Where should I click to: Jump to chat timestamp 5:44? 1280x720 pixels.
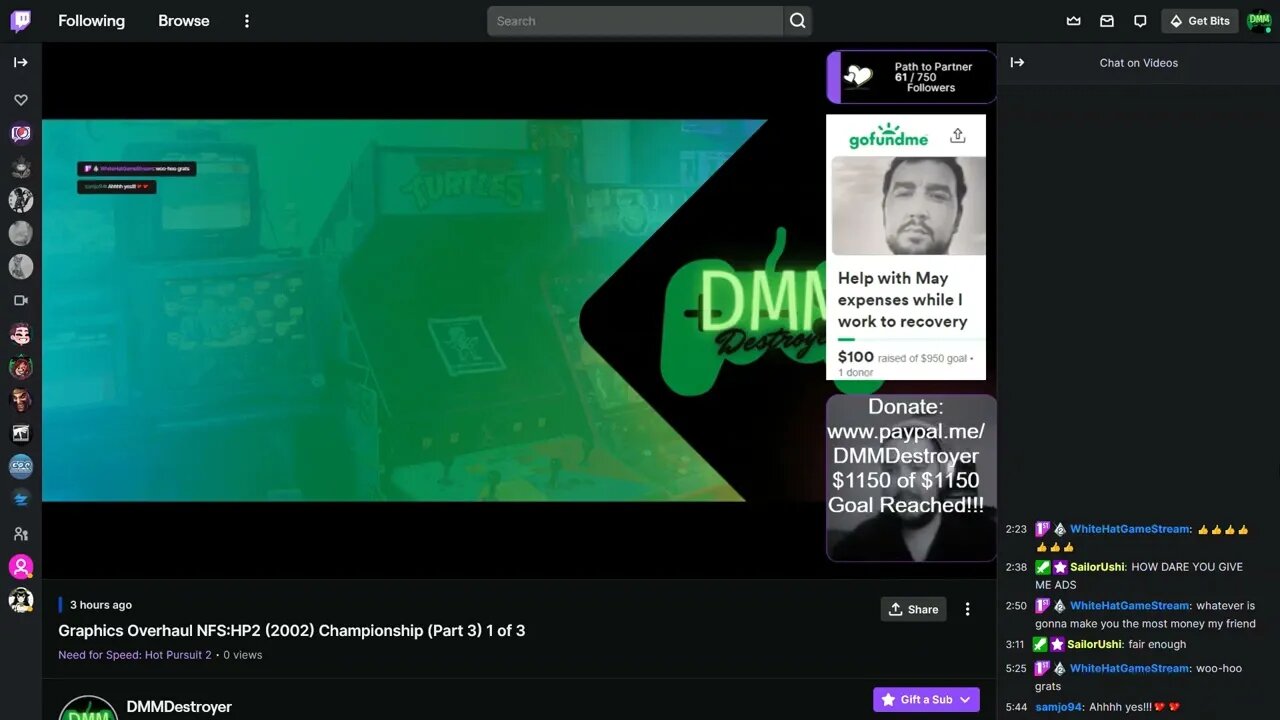pos(1016,708)
